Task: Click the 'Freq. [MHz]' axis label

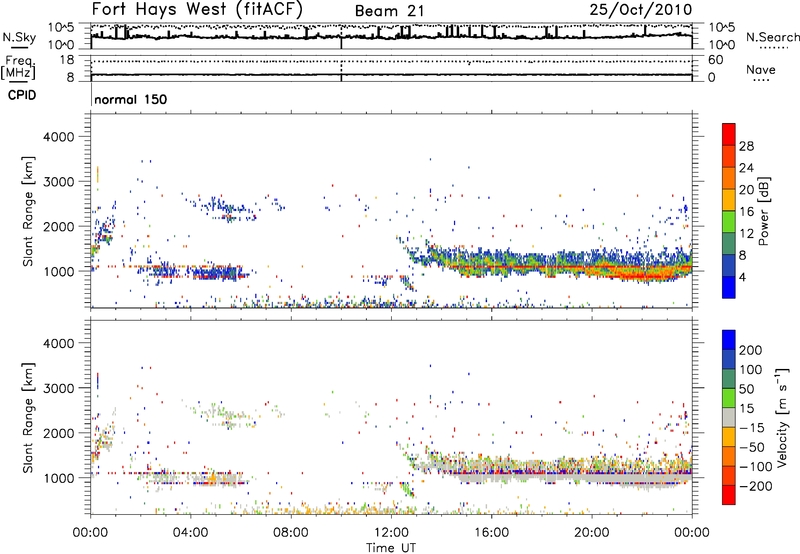Action: [19, 68]
